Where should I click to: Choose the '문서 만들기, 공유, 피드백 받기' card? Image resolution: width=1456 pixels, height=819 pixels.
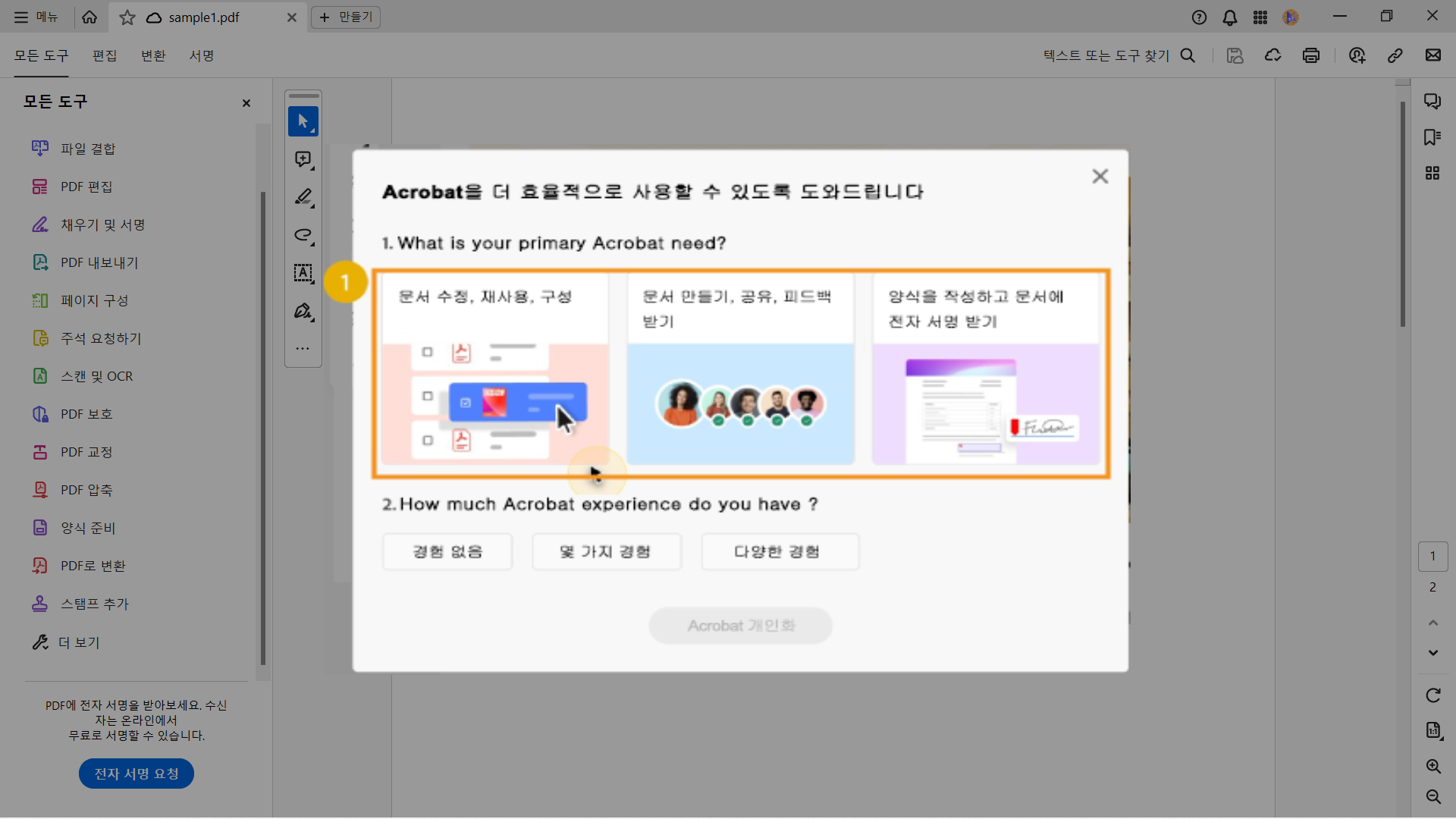(x=741, y=371)
